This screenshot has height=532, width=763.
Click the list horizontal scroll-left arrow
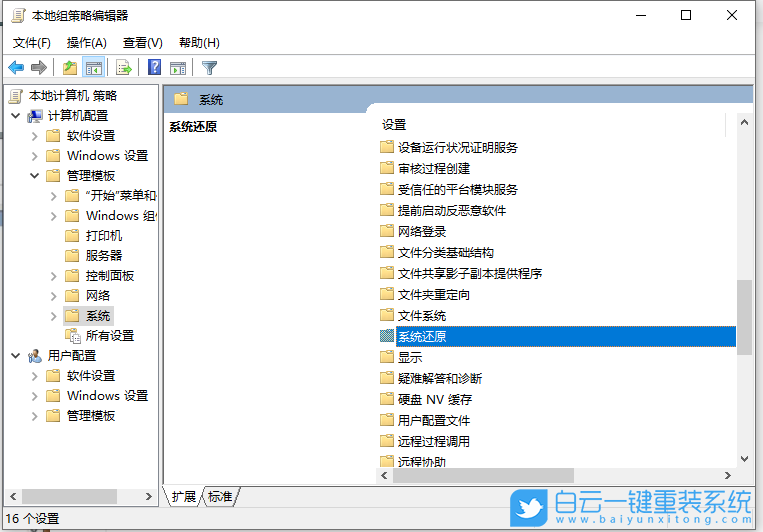point(384,476)
